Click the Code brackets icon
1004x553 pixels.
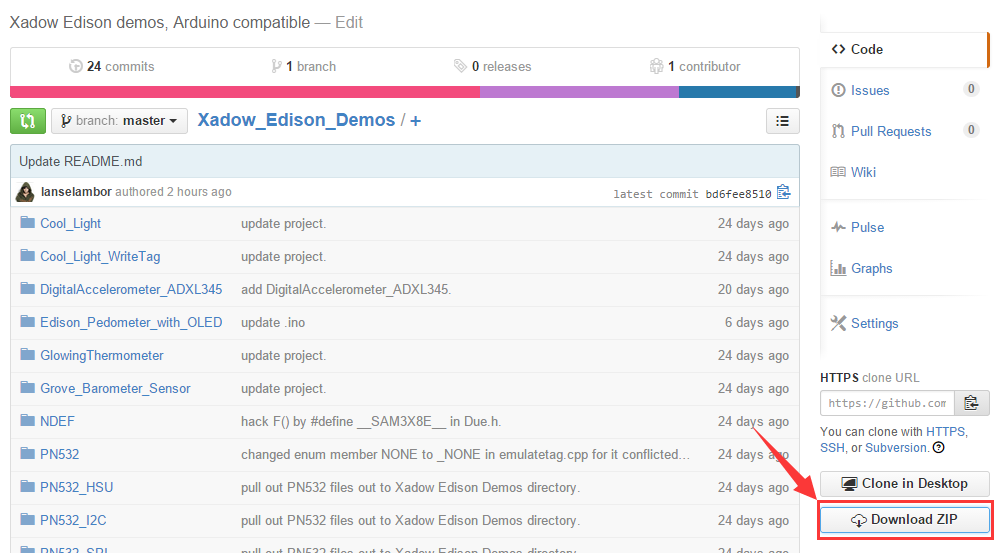coord(838,49)
